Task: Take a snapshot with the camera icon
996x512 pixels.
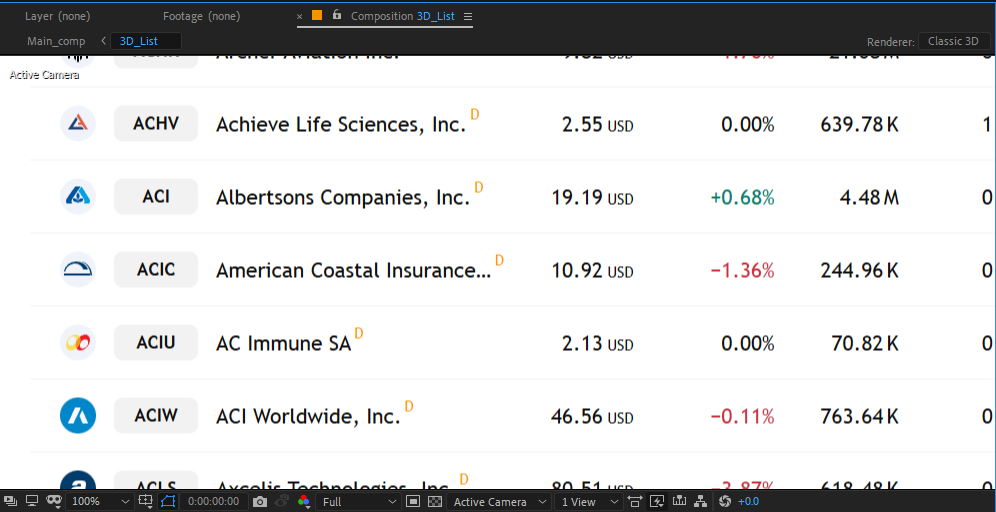Action: 260,501
